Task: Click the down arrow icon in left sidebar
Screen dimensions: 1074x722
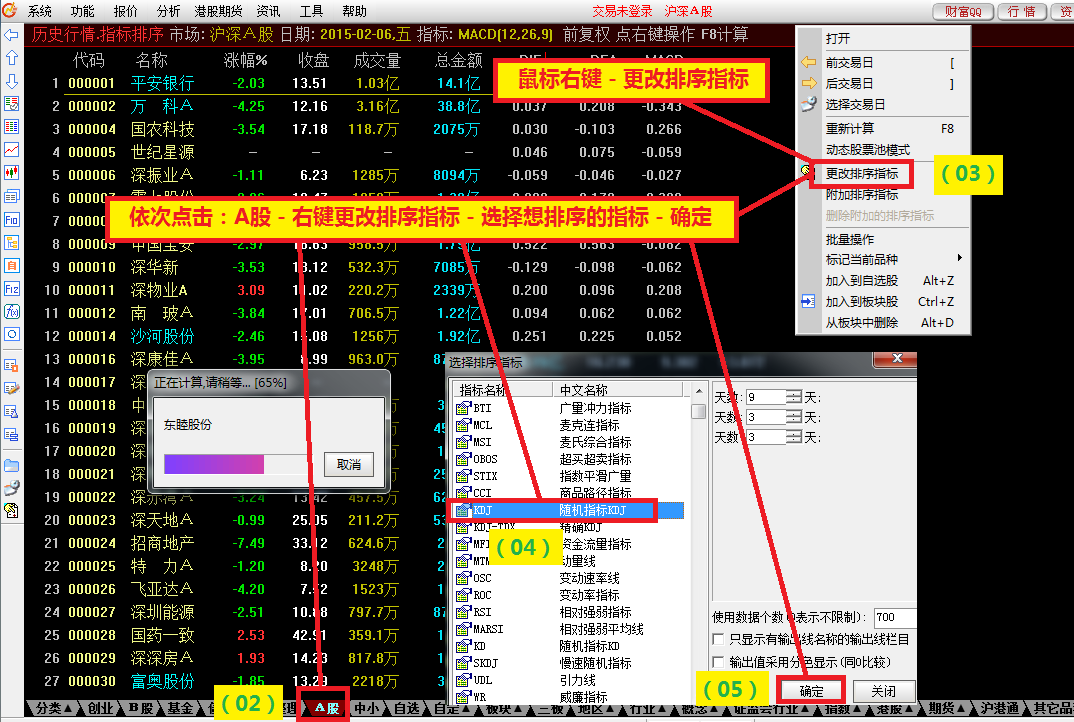Action: point(11,81)
